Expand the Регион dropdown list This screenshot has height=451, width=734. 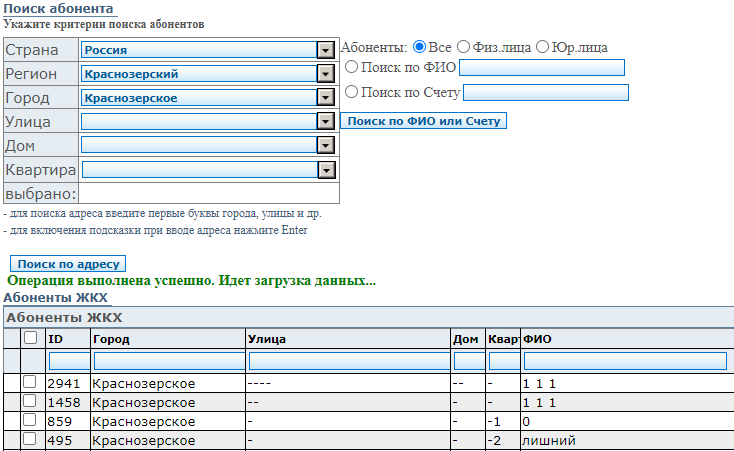324,74
